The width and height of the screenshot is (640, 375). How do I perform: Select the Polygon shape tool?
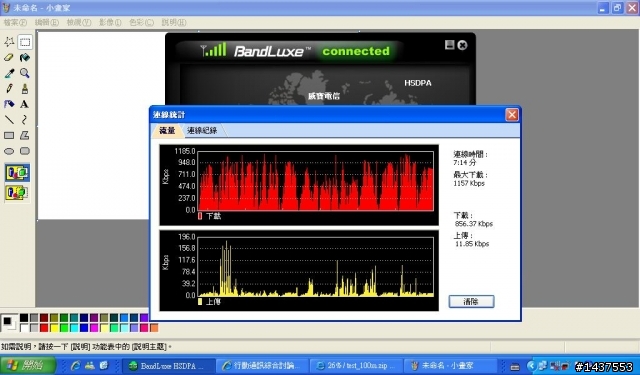coord(25,135)
